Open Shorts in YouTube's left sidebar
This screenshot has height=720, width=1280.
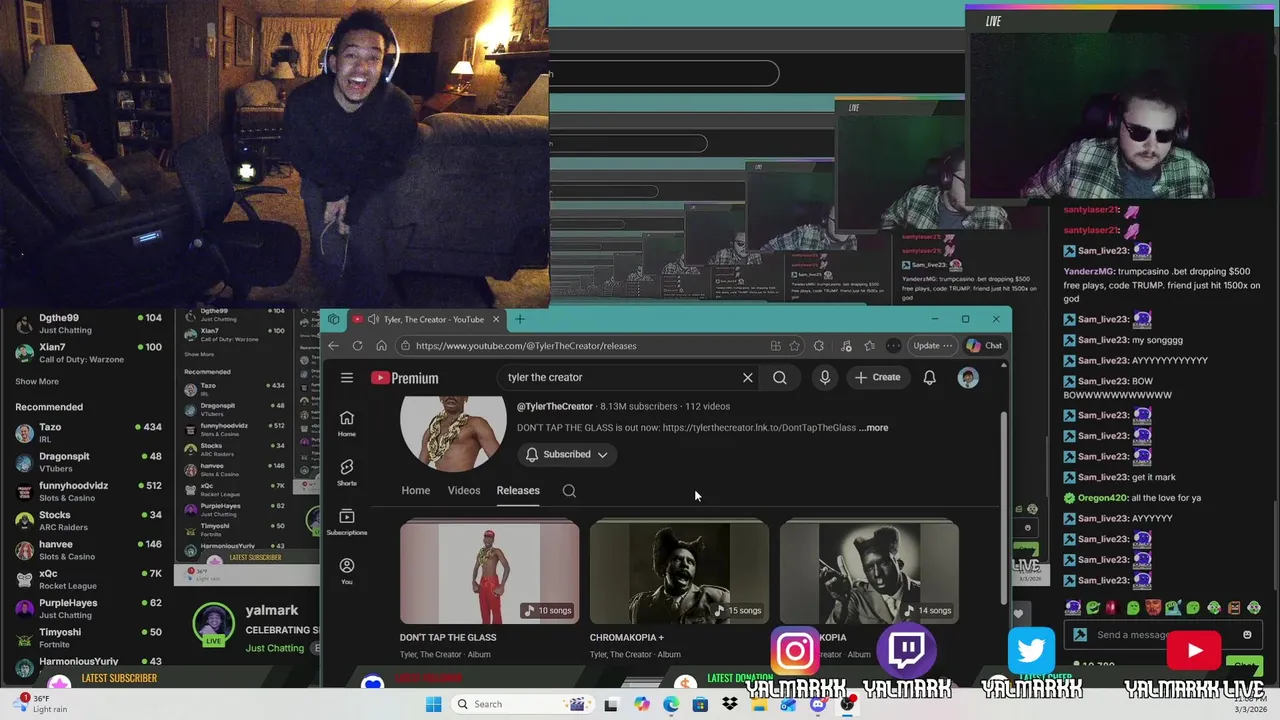click(346, 472)
